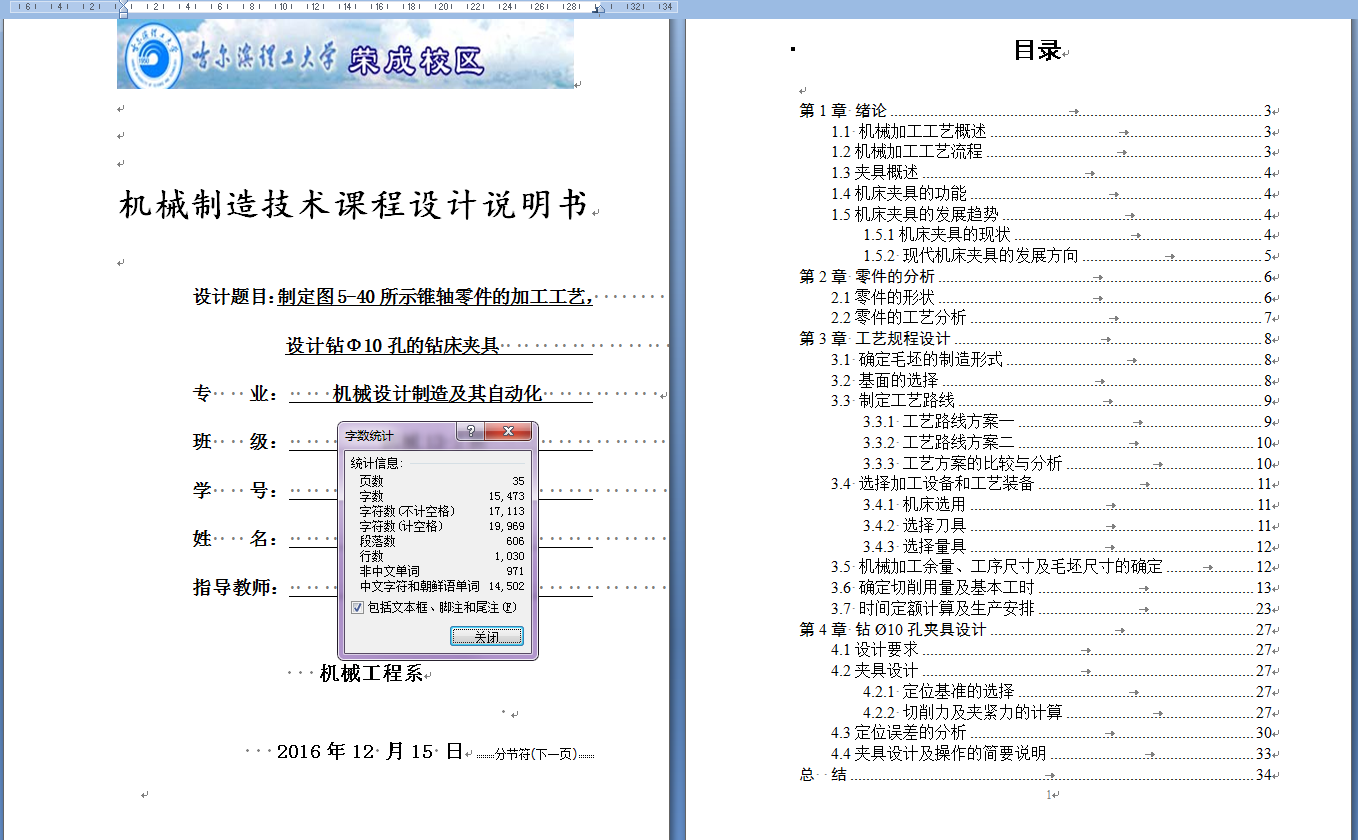Open TOC entry 3.1 确定毛坯的制造形式

click(x=1051, y=360)
